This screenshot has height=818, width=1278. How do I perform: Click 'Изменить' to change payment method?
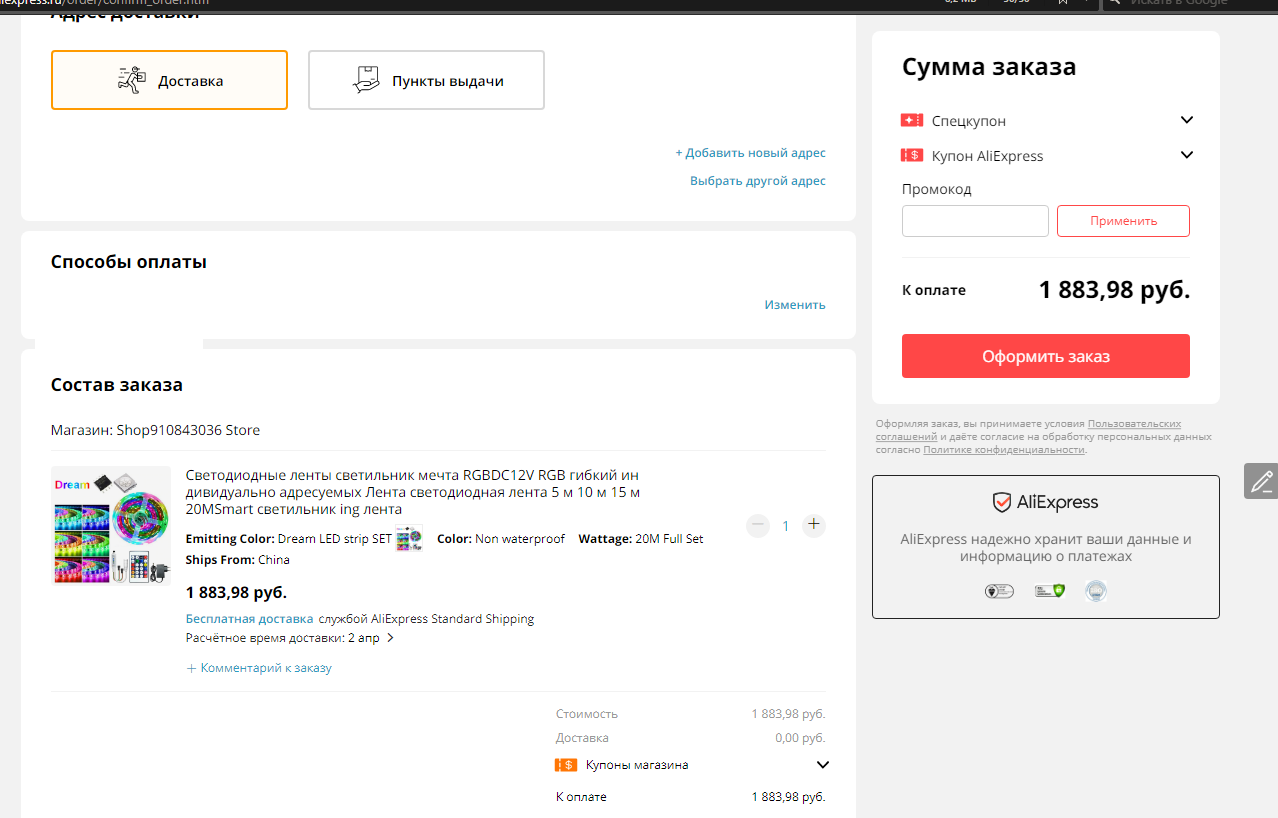(x=795, y=304)
